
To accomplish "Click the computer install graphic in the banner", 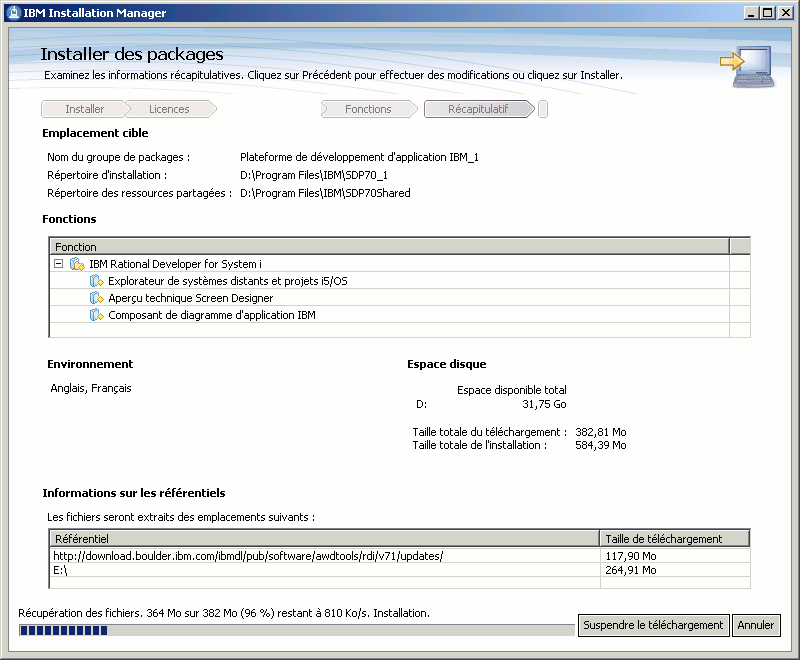I will coord(748,67).
